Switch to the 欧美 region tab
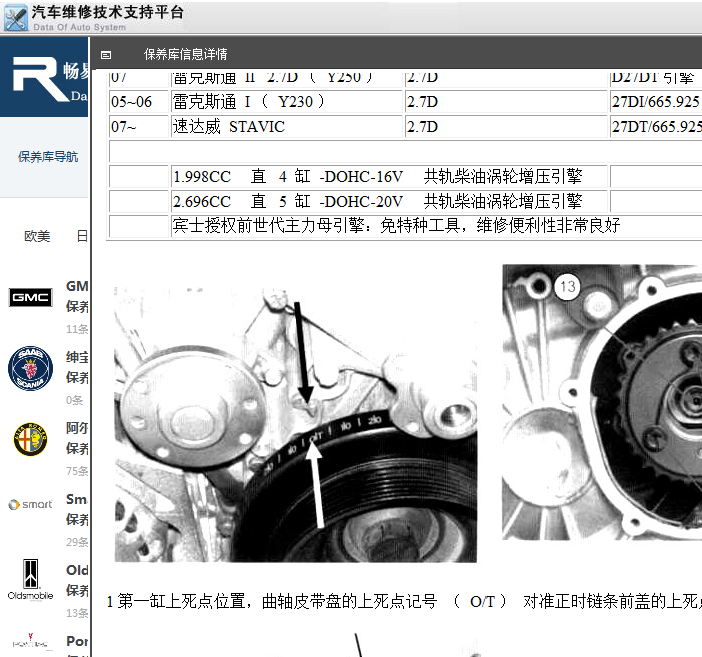This screenshot has height=657, width=702. coord(37,237)
